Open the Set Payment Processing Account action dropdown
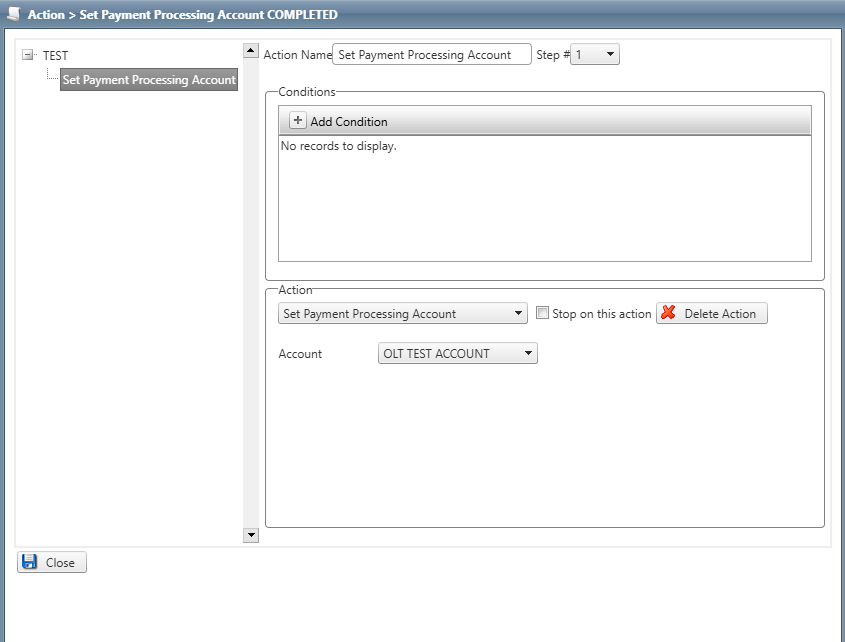This screenshot has height=642, width=845. (518, 313)
